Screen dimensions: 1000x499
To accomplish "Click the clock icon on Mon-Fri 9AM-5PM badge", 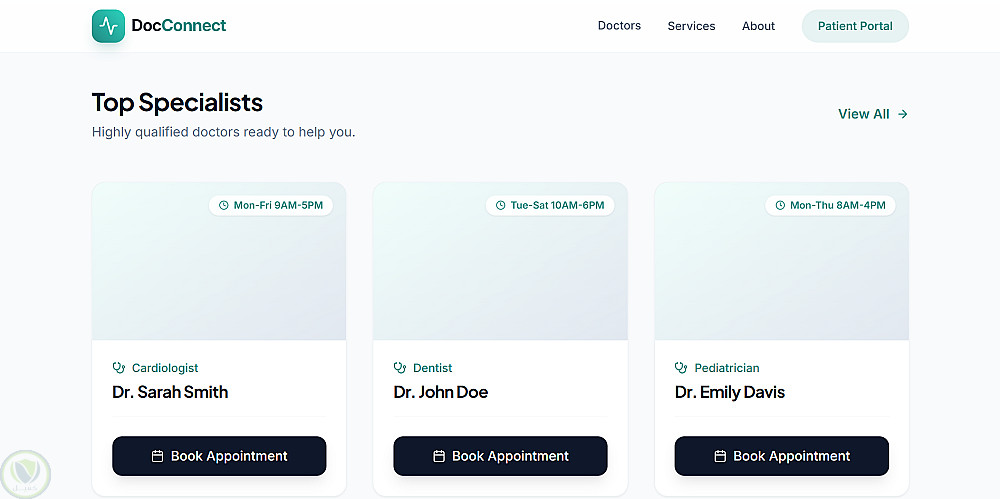I will 224,205.
